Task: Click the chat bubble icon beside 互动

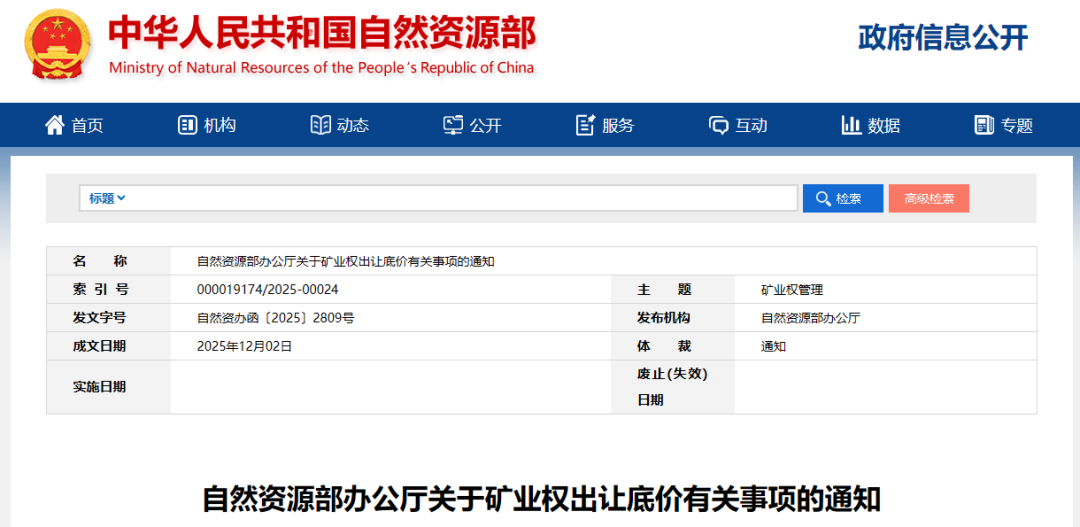Action: (x=718, y=125)
